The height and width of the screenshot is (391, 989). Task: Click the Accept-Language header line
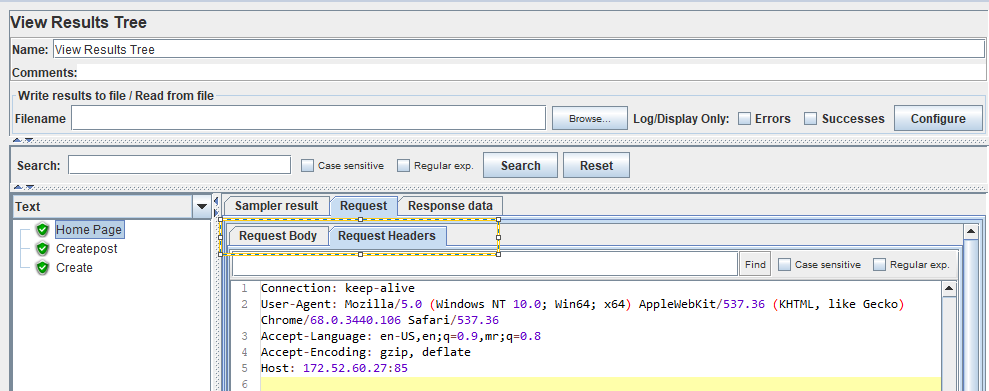pyautogui.click(x=401, y=336)
